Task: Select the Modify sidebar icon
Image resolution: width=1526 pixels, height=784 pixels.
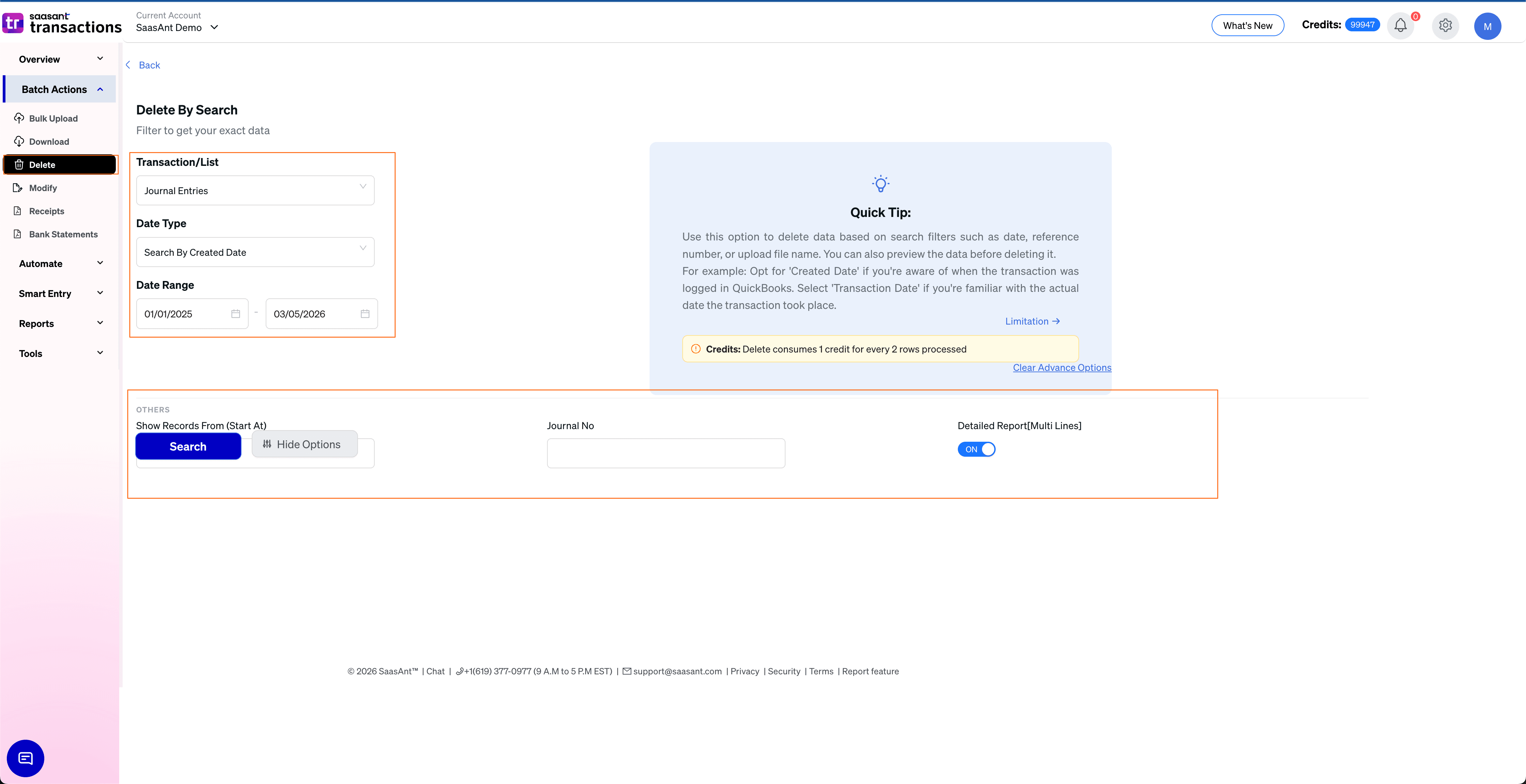Action: click(x=19, y=188)
